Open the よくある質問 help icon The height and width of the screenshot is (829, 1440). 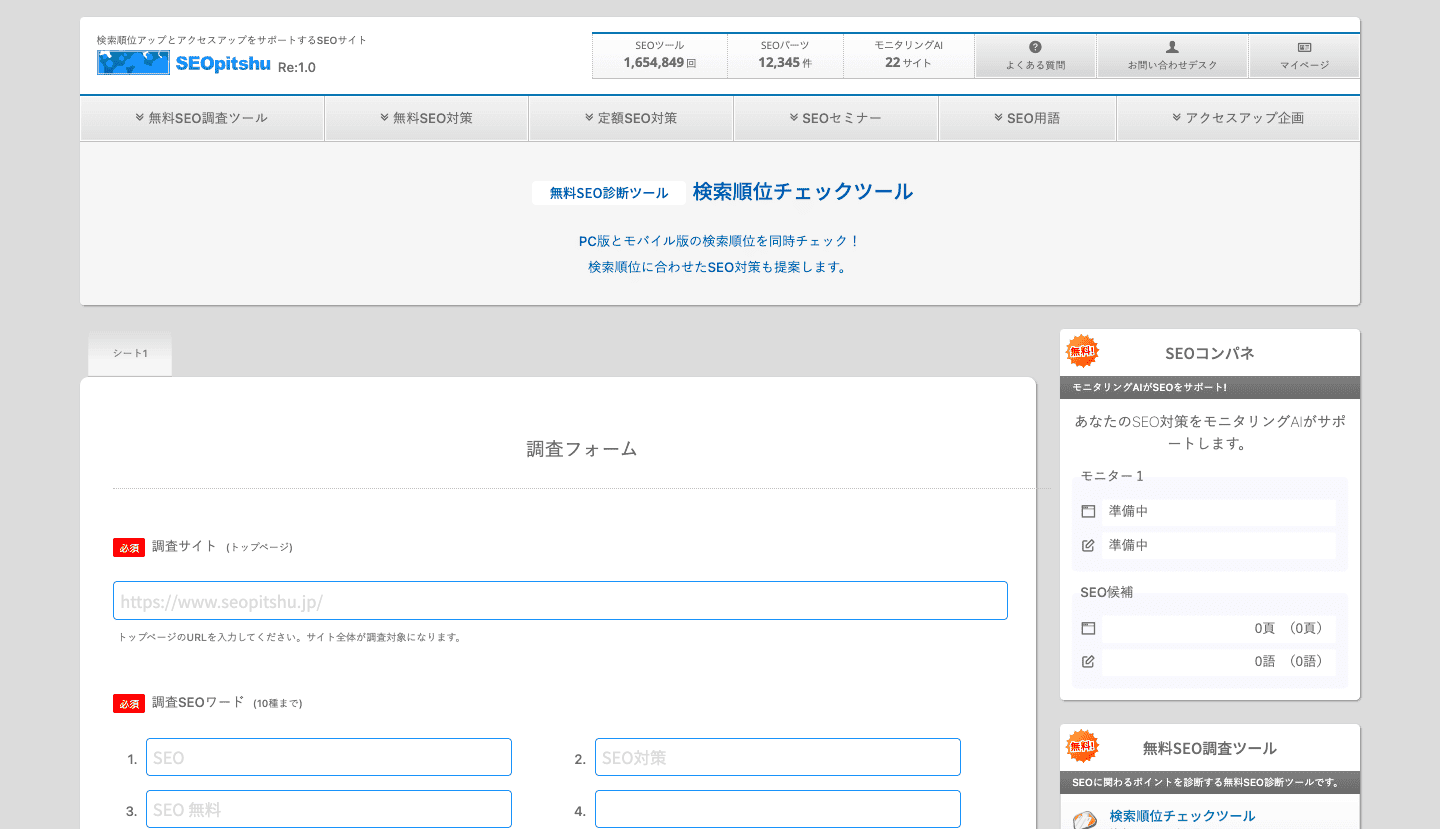[x=1035, y=47]
